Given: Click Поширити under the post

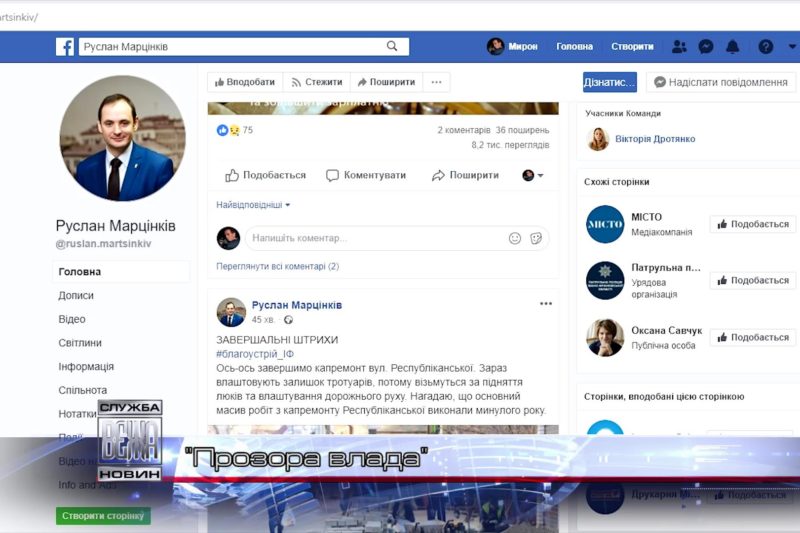Looking at the screenshot, I should (x=465, y=175).
